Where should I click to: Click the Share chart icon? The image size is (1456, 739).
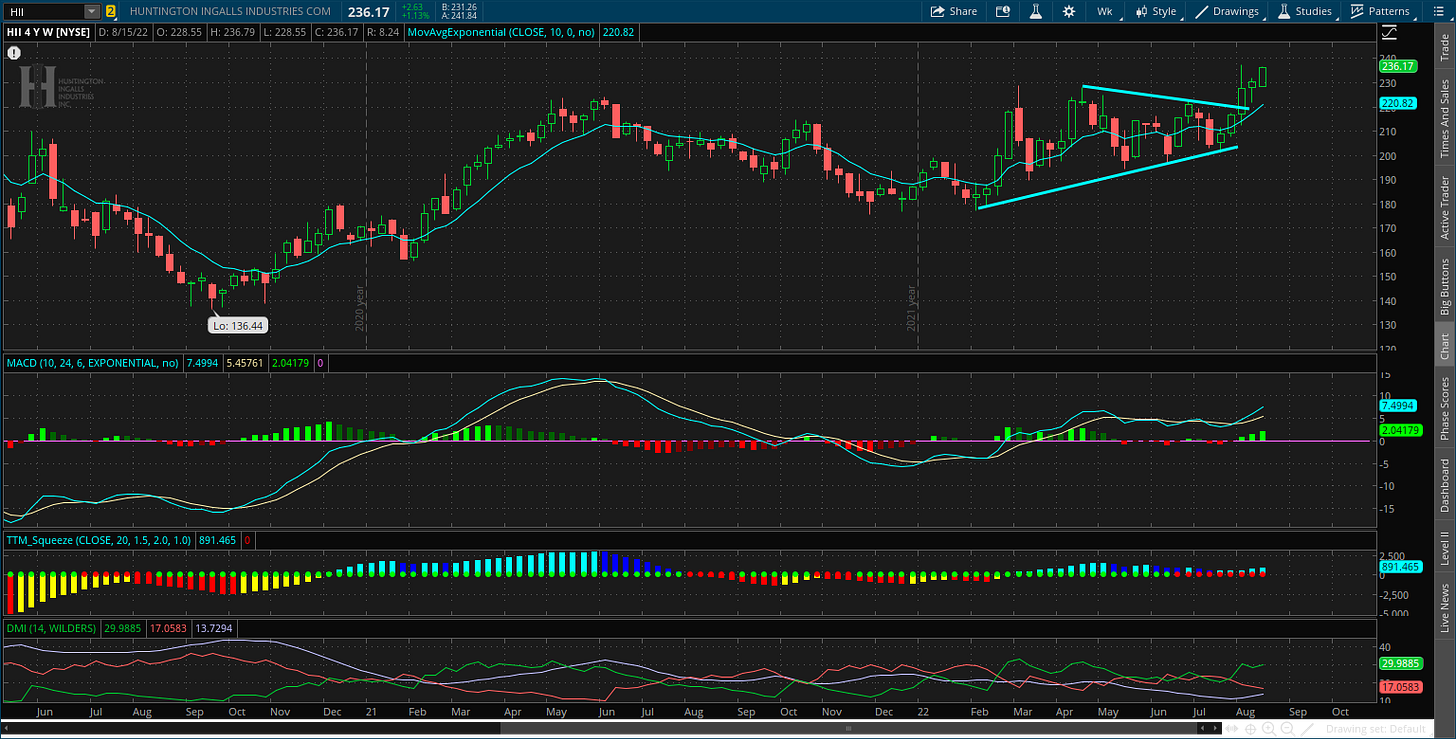[x=937, y=11]
